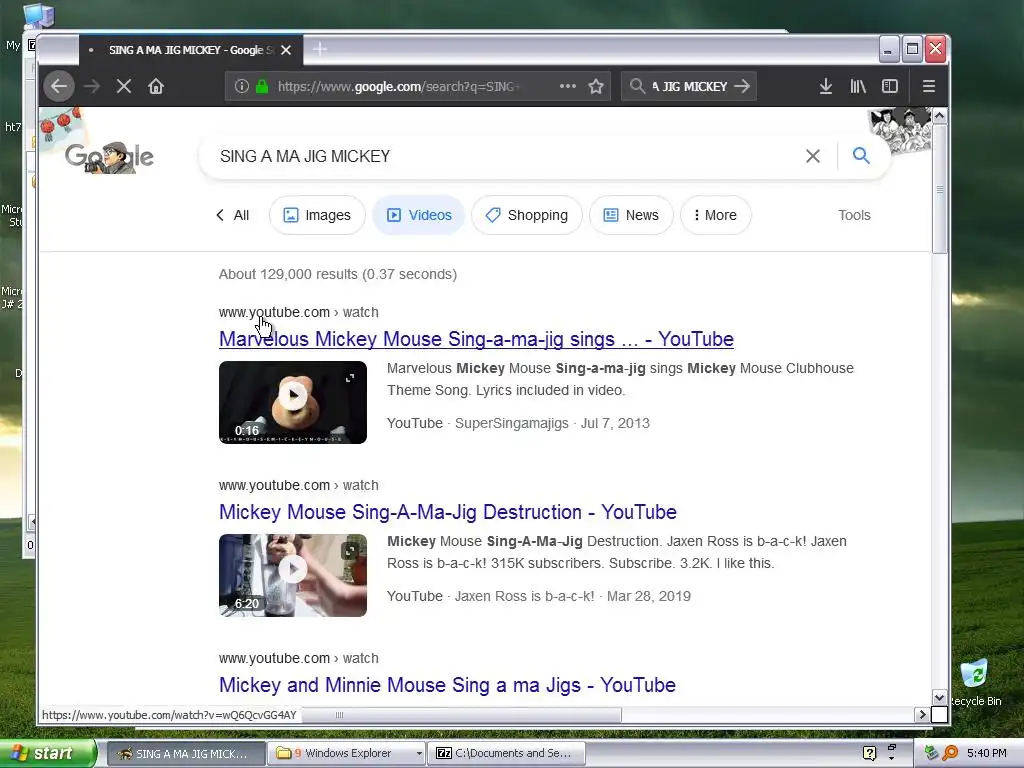
Task: Expand Windows Explorer taskbar group arrow
Action: 419,753
